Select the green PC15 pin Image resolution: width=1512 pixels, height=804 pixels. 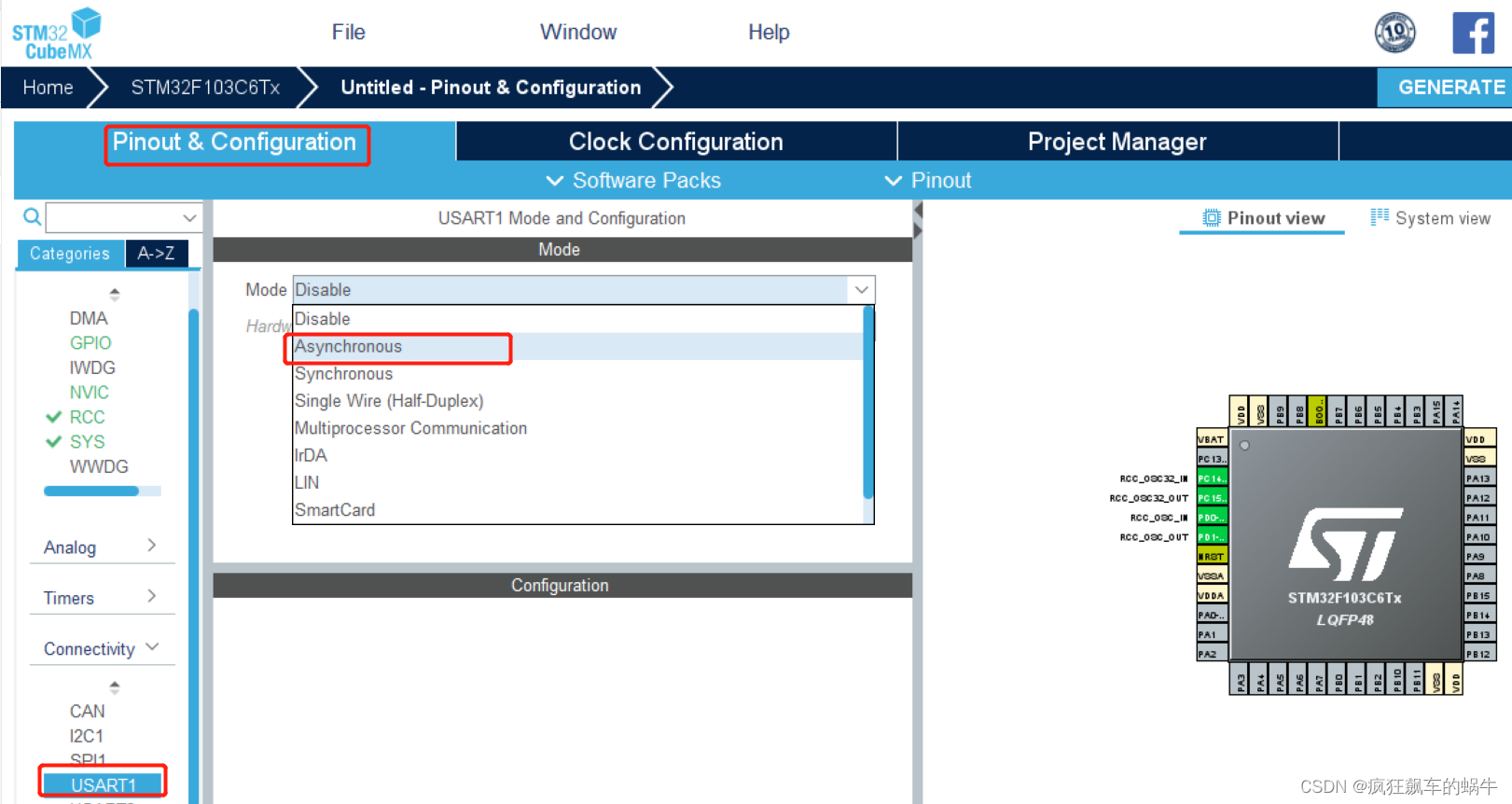click(x=1212, y=498)
